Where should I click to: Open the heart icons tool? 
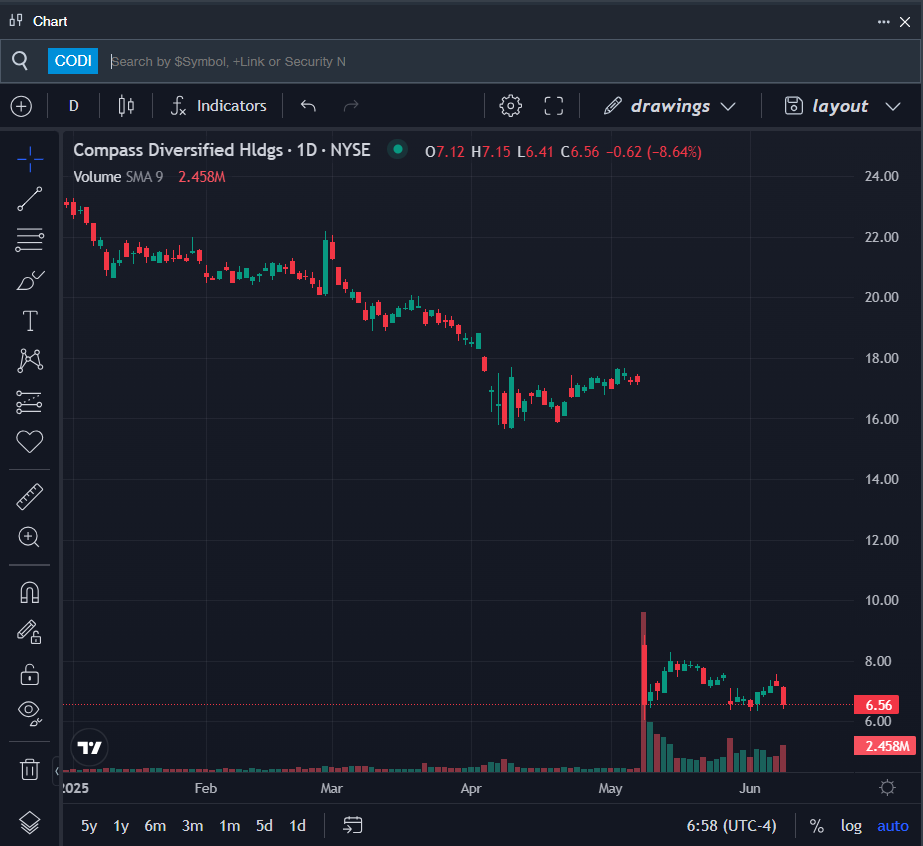click(x=29, y=442)
